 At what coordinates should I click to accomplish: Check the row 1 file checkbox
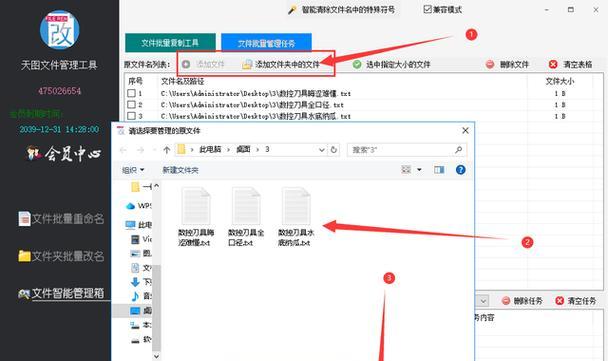click(x=131, y=93)
